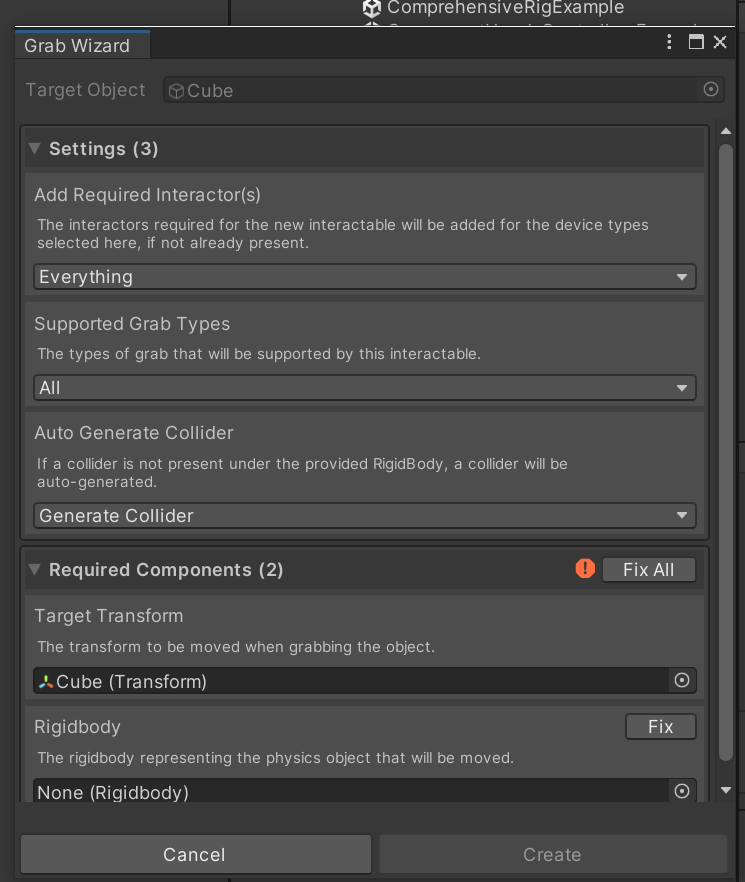
Task: Click the vertical scrollbar in the wizard panel
Action: point(726,450)
